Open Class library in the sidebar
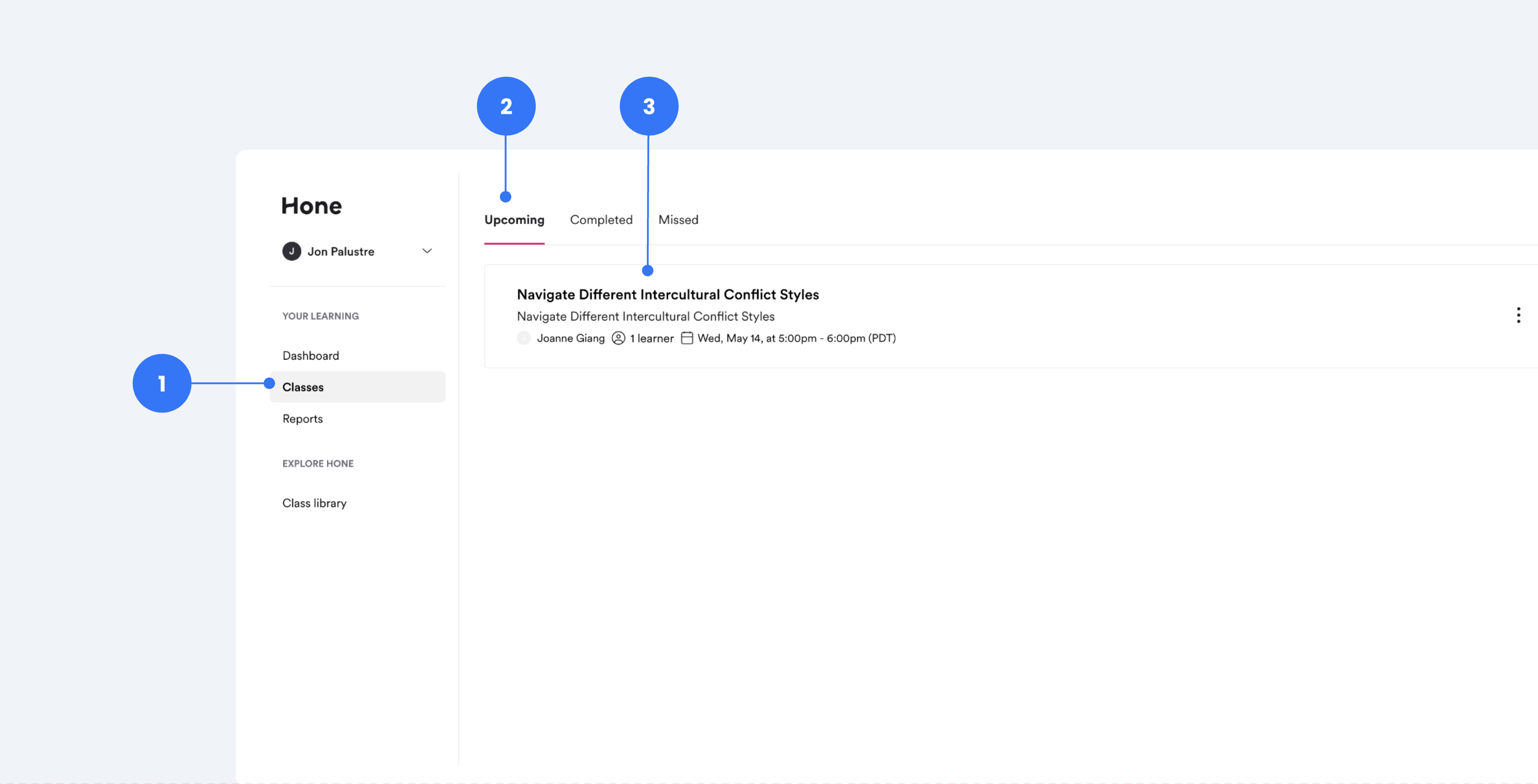The image size is (1538, 784). [x=314, y=503]
